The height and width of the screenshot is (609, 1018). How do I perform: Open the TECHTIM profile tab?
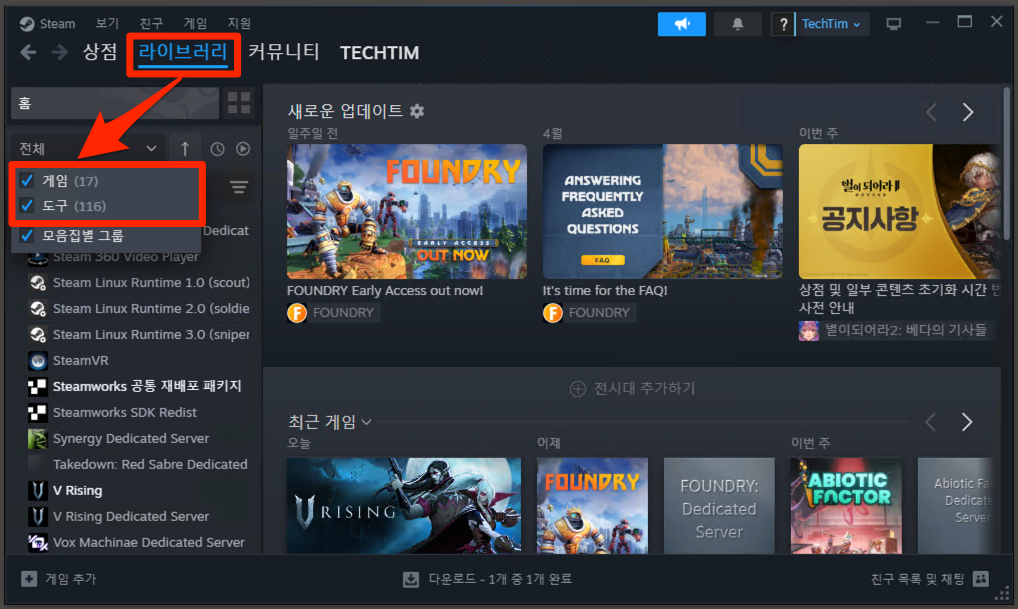[x=380, y=53]
